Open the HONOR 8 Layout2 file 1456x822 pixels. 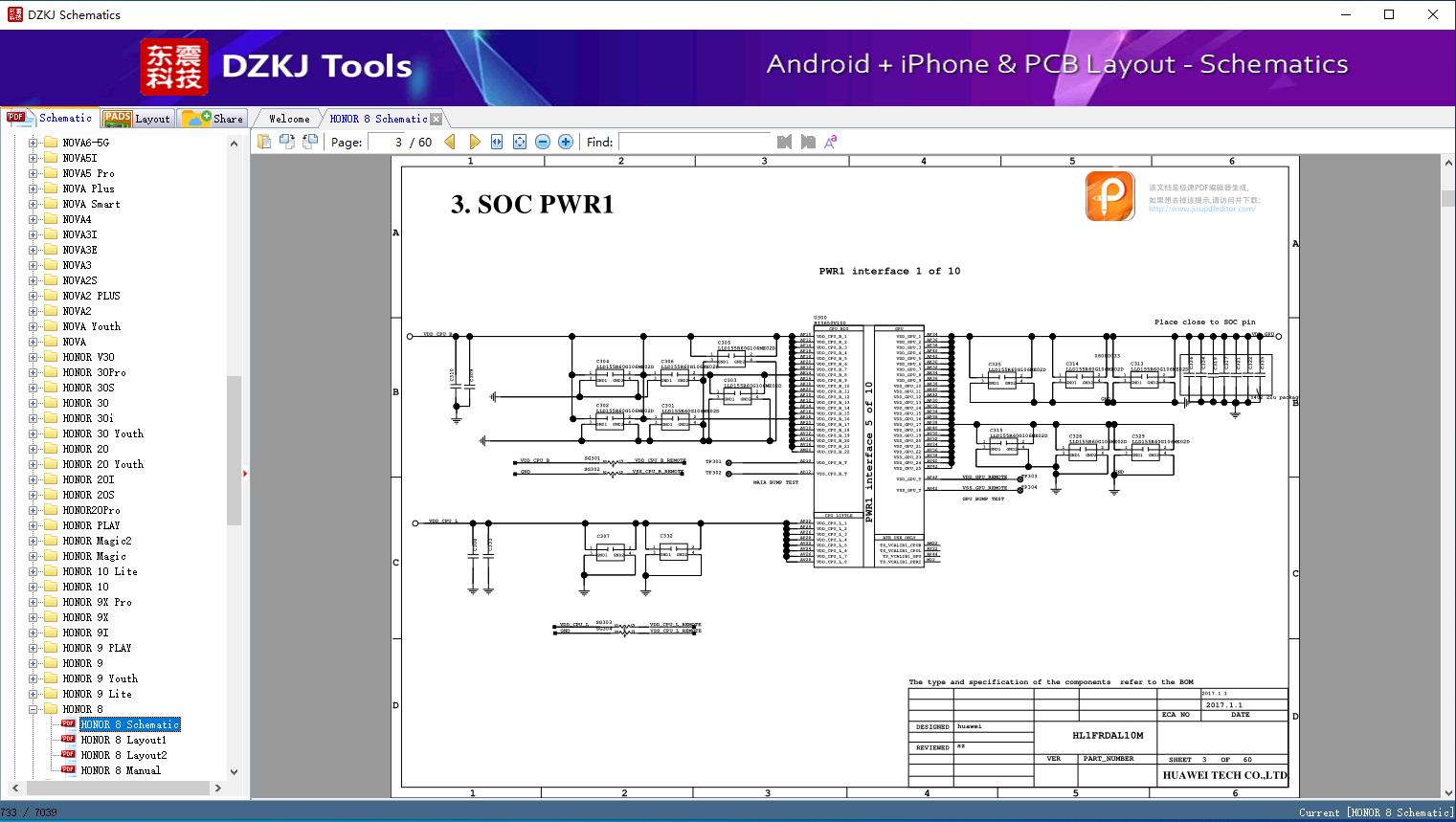(123, 755)
